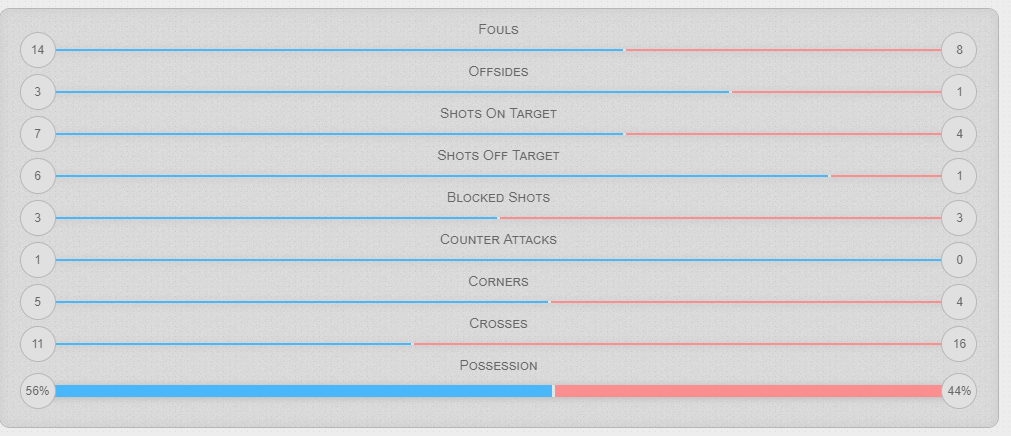Click the Fouls stat label
1011x436 pixels.
pos(498,29)
